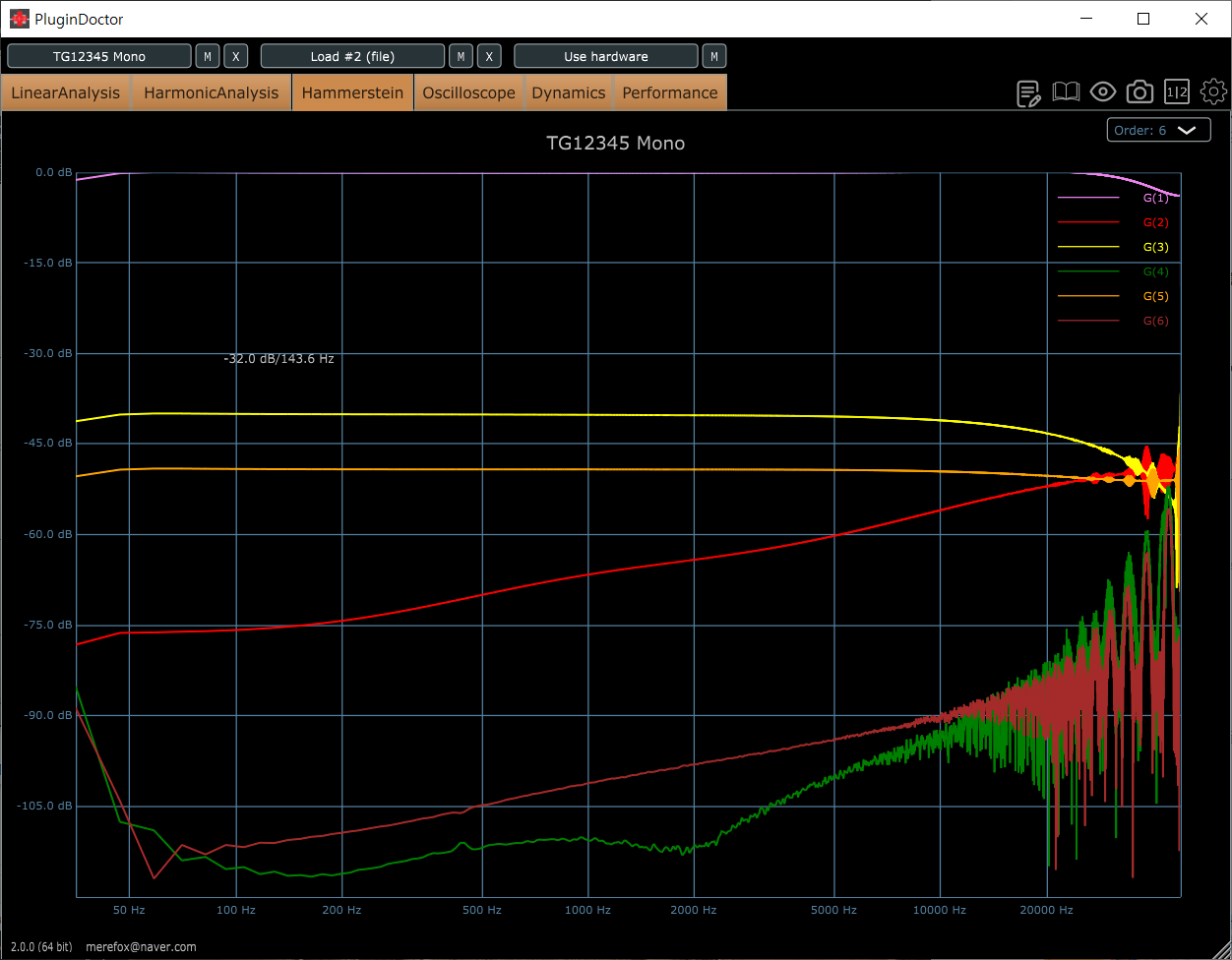Viewport: 1232px width, 960px height.
Task: Click the Use hardware button
Action: [x=606, y=56]
